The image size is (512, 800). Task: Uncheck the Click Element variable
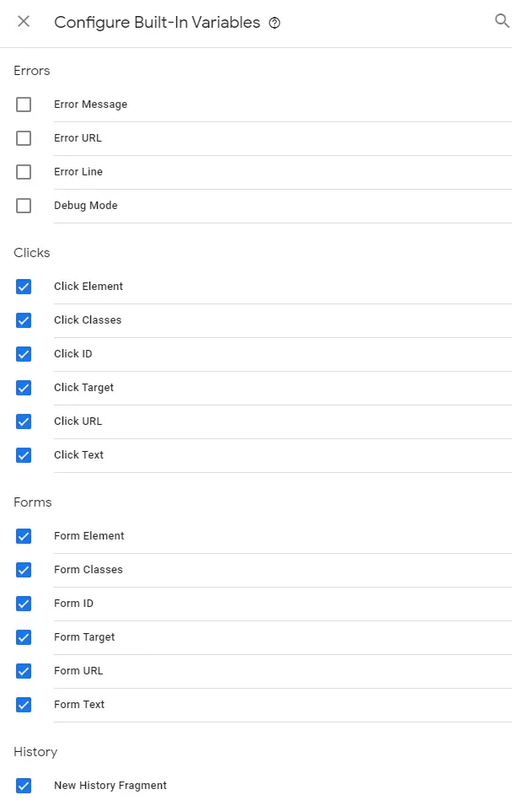point(23,287)
